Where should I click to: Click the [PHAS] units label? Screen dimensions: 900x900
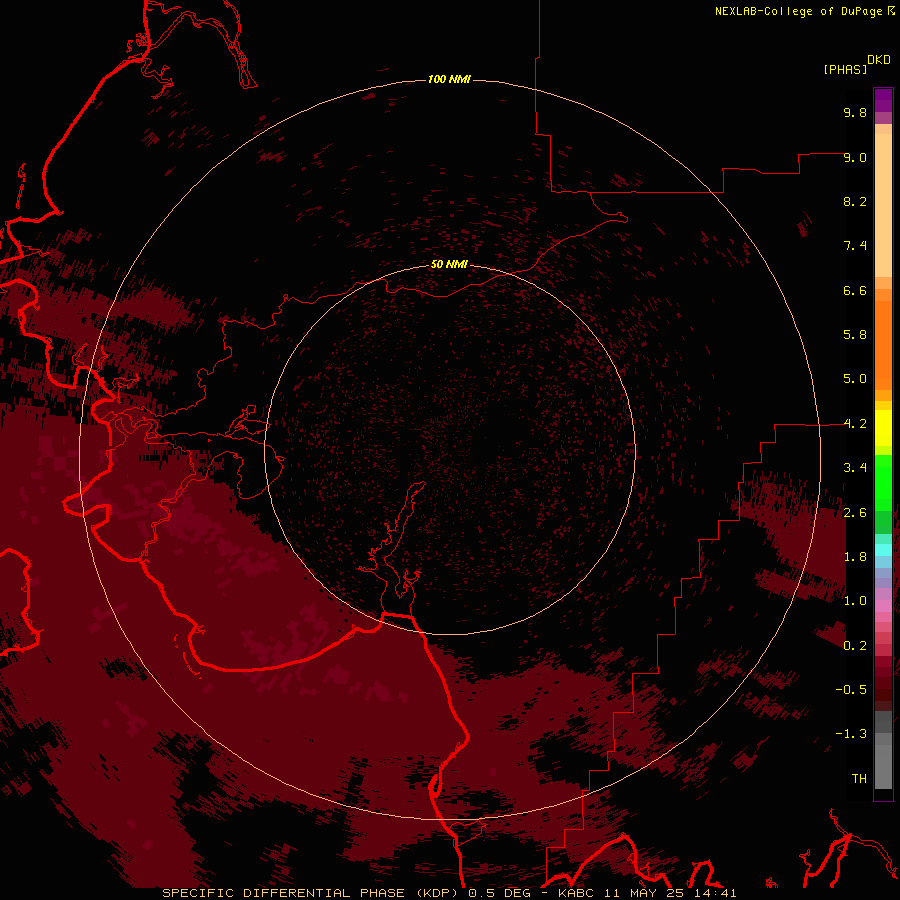pyautogui.click(x=845, y=69)
